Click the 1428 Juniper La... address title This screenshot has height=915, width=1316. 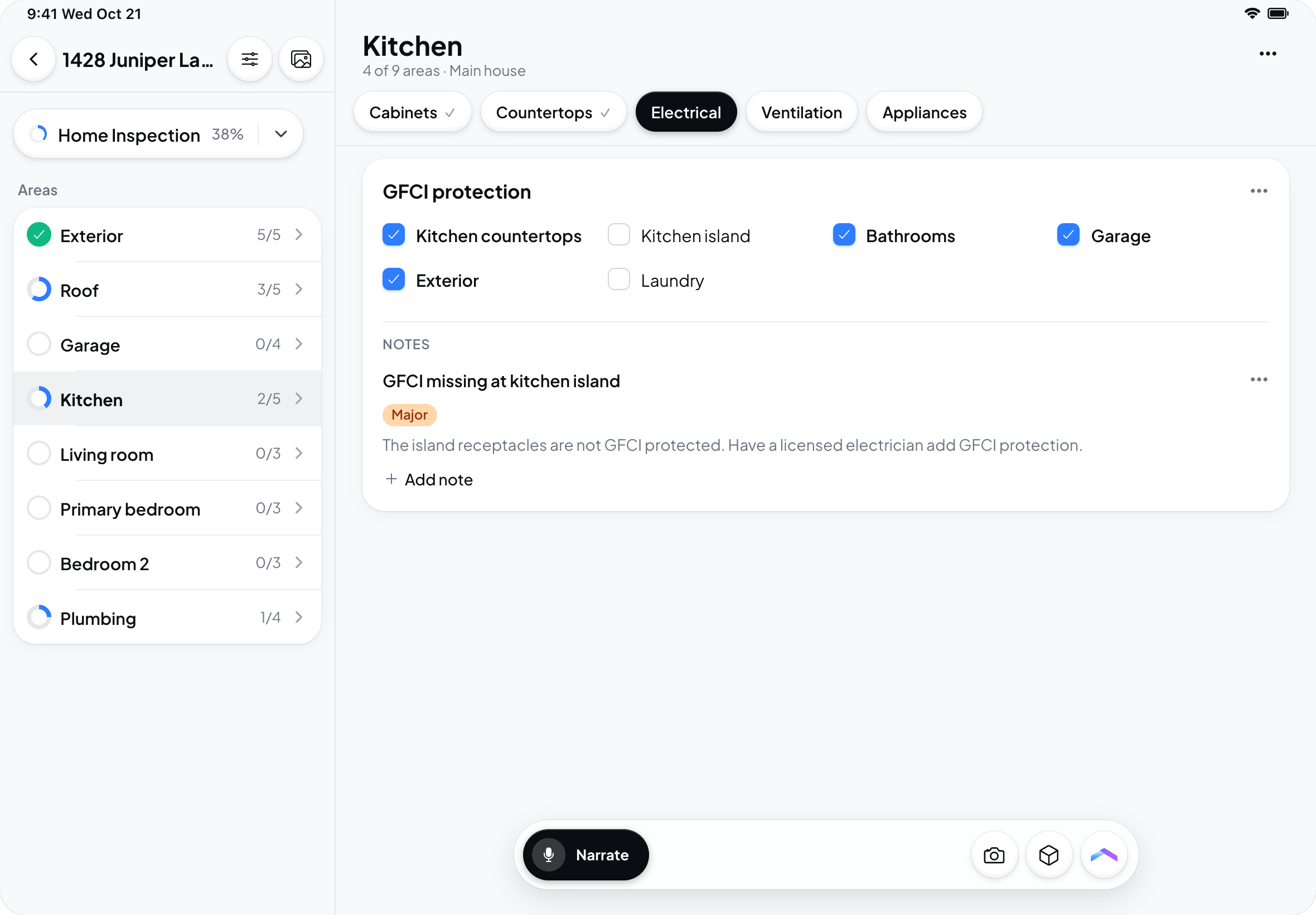tap(138, 60)
